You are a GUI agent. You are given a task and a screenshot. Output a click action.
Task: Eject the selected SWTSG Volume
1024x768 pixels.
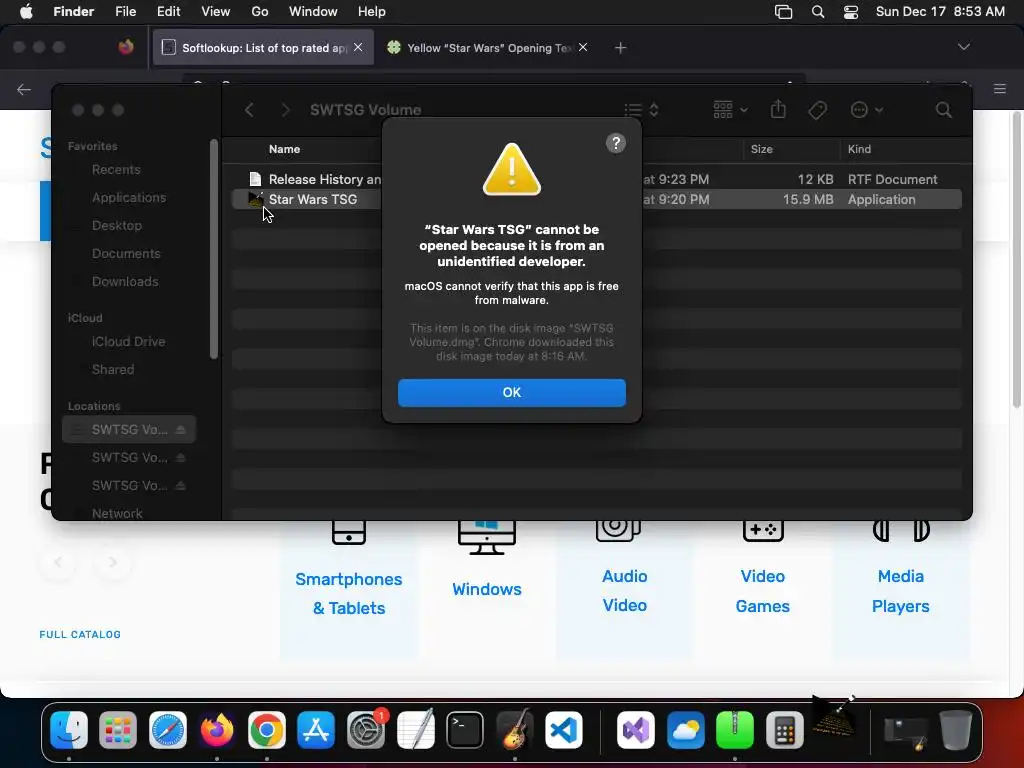[x=181, y=430]
